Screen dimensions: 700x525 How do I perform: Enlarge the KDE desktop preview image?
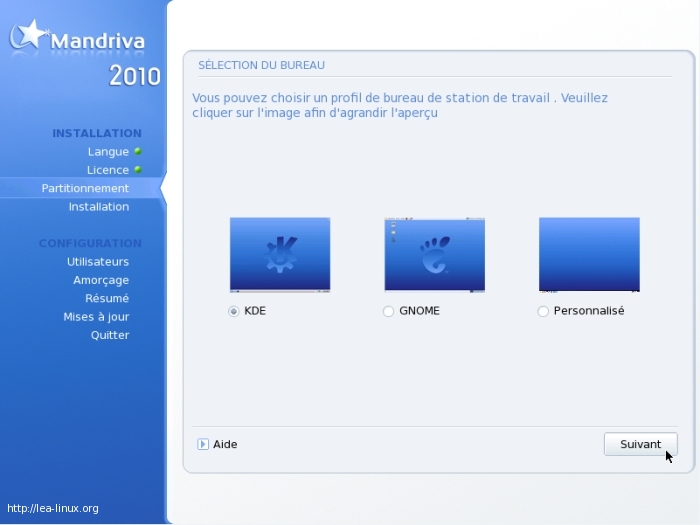point(280,255)
